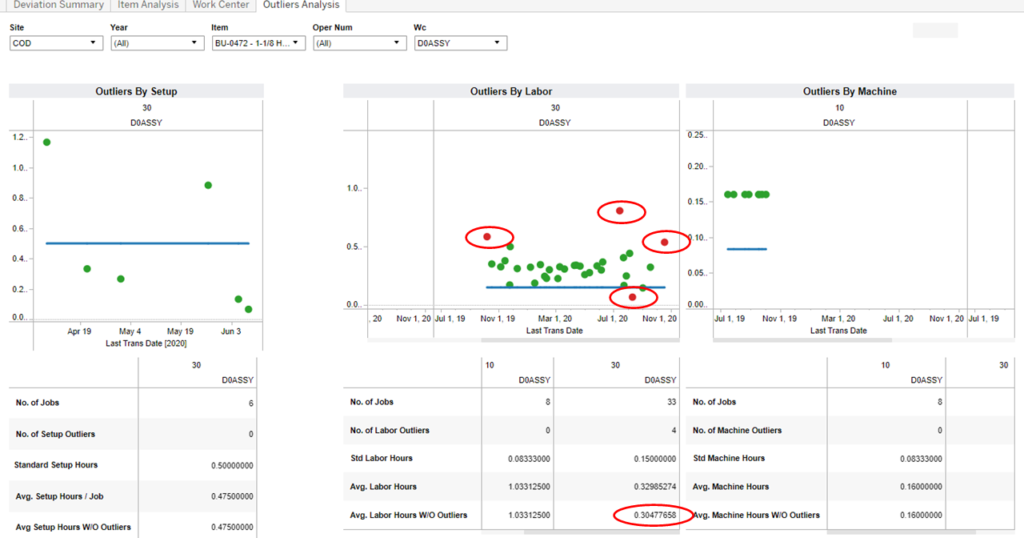The image size is (1024, 538).
Task: Click the Outliers By Labor chart title
Action: click(511, 91)
